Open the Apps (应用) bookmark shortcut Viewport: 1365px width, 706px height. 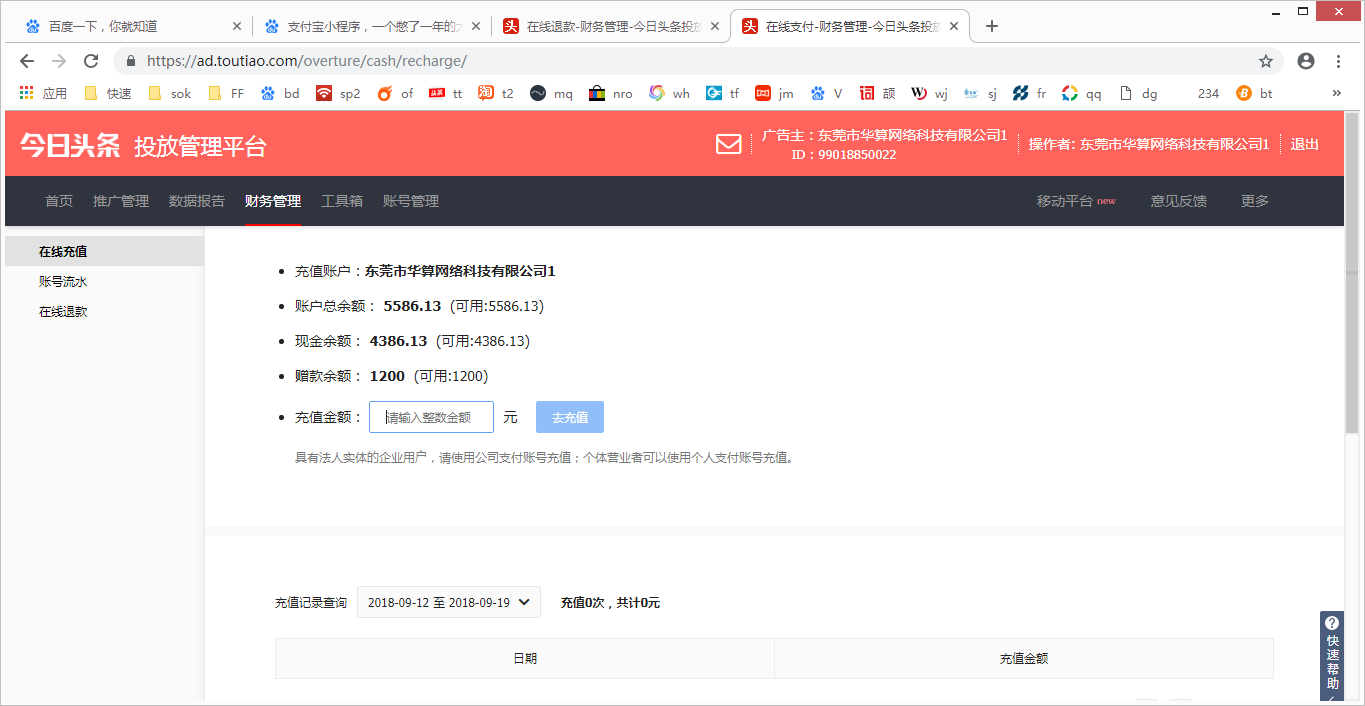click(43, 93)
